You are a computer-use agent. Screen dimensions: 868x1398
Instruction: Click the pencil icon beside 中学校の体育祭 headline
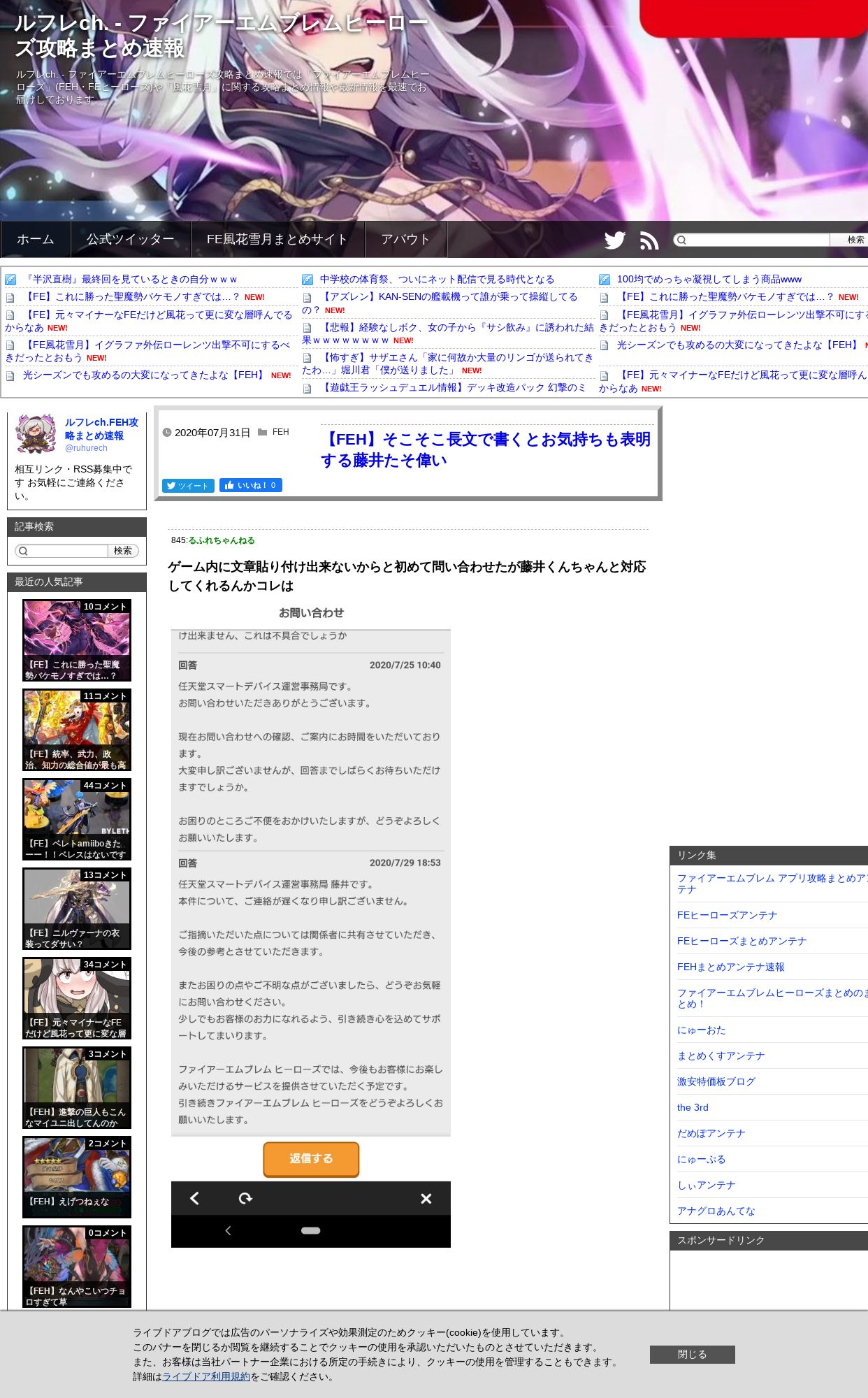point(308,280)
